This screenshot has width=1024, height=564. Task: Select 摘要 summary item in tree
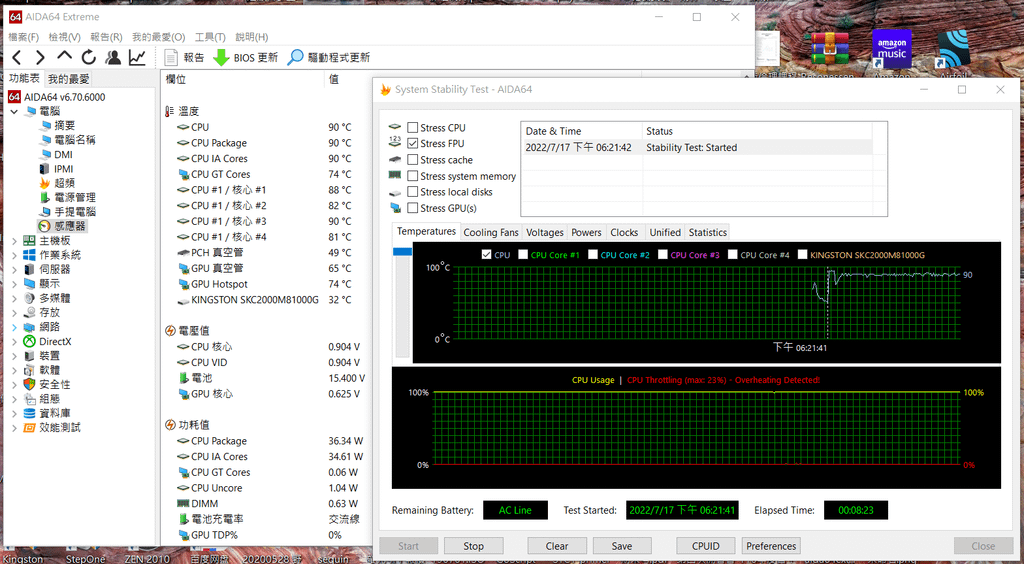tap(57, 125)
